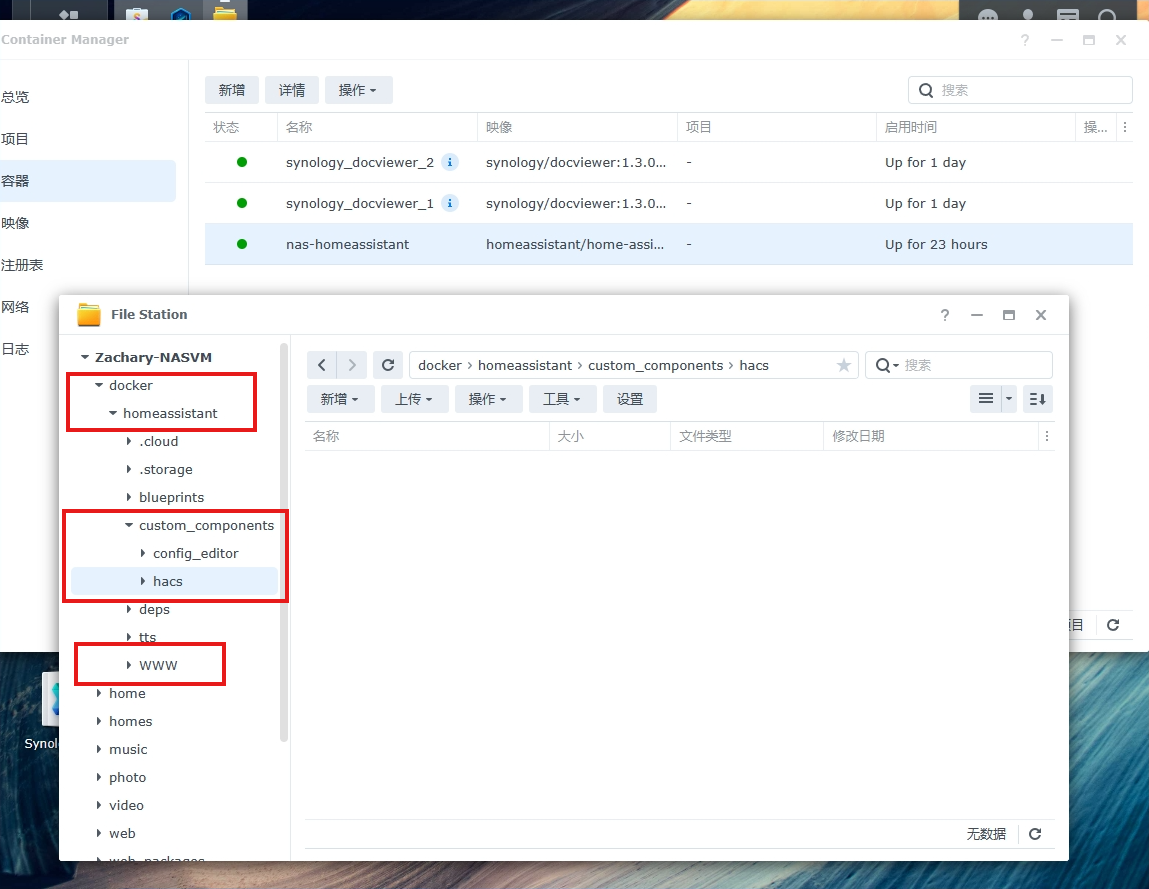
Task: Add hacs path to favorites star
Action: 843,365
